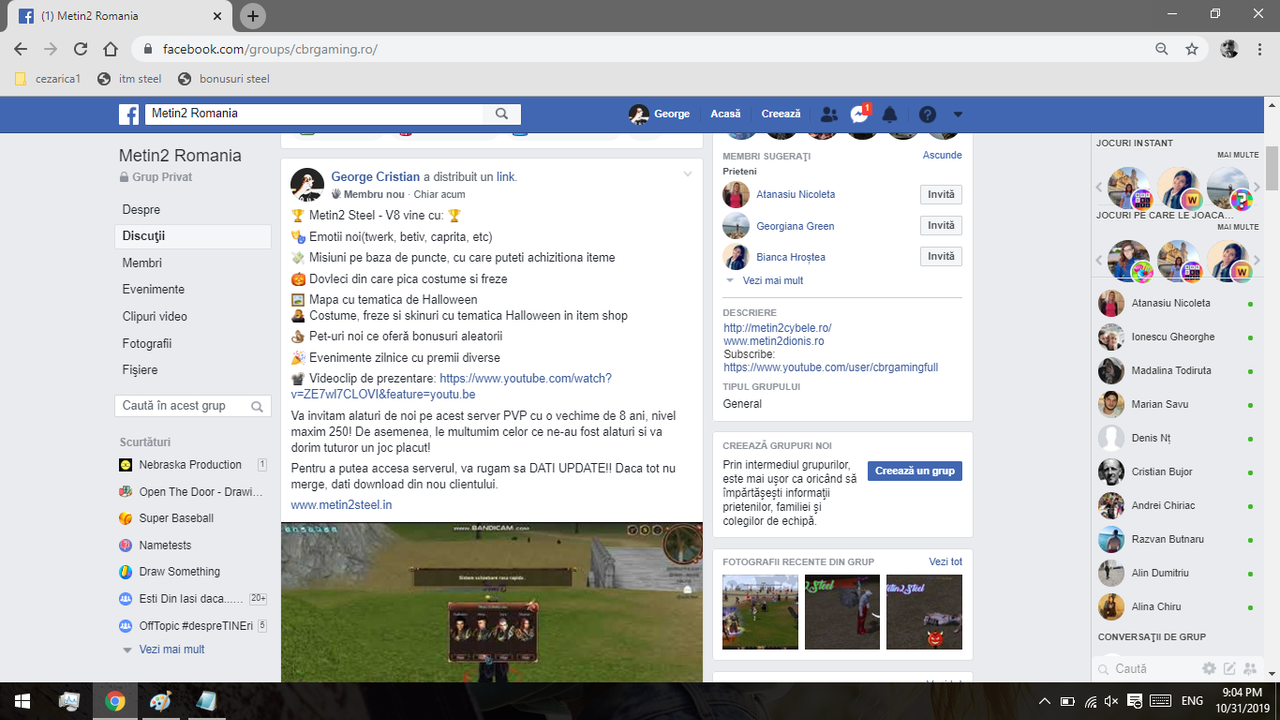The image size is (1280, 720).
Task: Click George Cristian's post avatar
Action: pyautogui.click(x=307, y=185)
